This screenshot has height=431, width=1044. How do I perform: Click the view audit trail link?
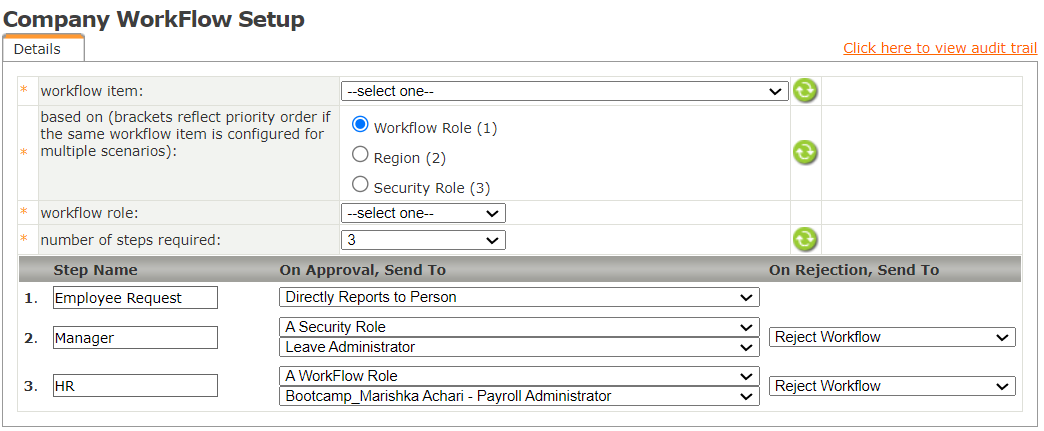pos(940,48)
